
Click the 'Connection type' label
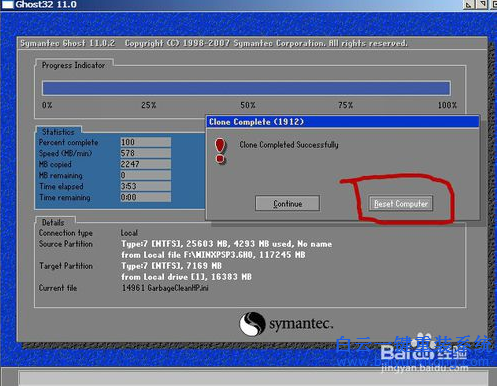66,233
